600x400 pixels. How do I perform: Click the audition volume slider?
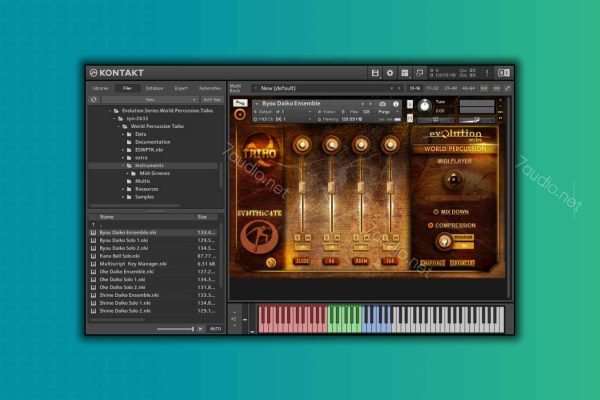tap(175, 329)
